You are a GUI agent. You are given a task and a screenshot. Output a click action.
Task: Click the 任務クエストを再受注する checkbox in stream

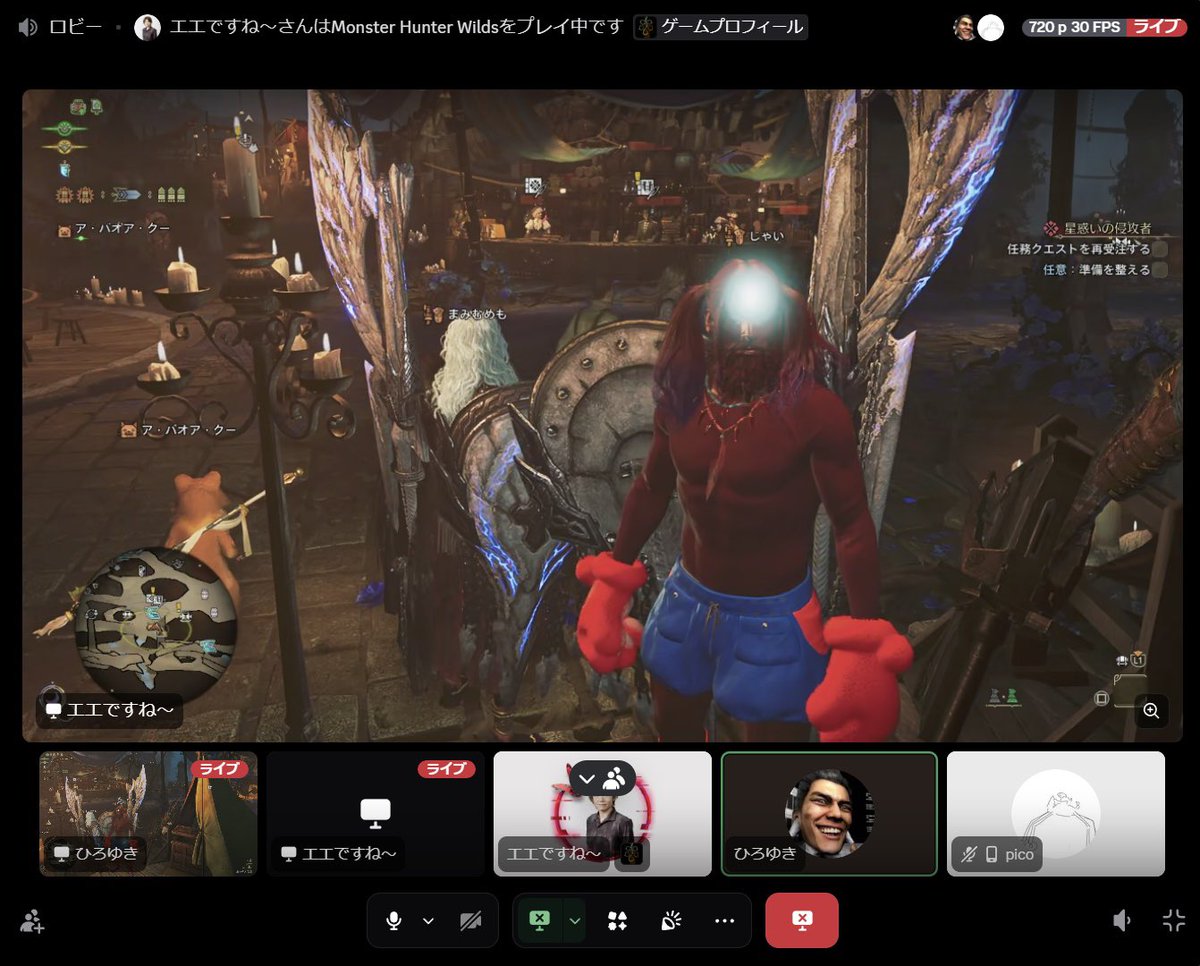(x=1160, y=249)
